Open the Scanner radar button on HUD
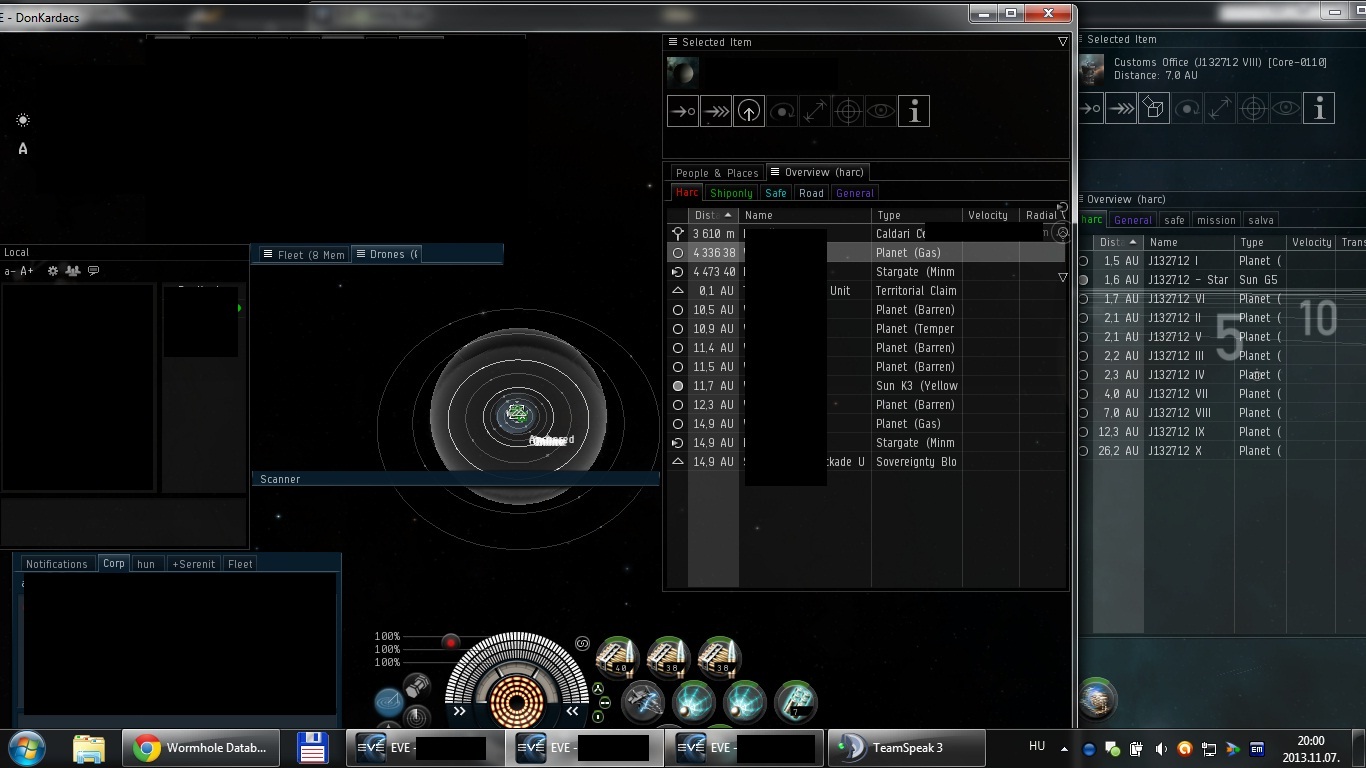The image size is (1366, 768). pos(416,717)
